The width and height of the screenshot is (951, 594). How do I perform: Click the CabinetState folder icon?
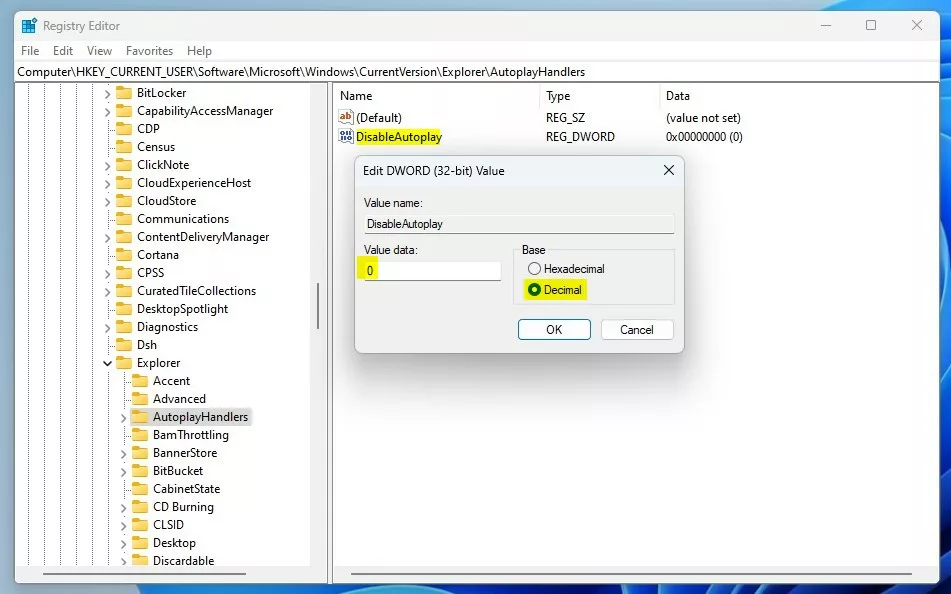[x=139, y=488]
